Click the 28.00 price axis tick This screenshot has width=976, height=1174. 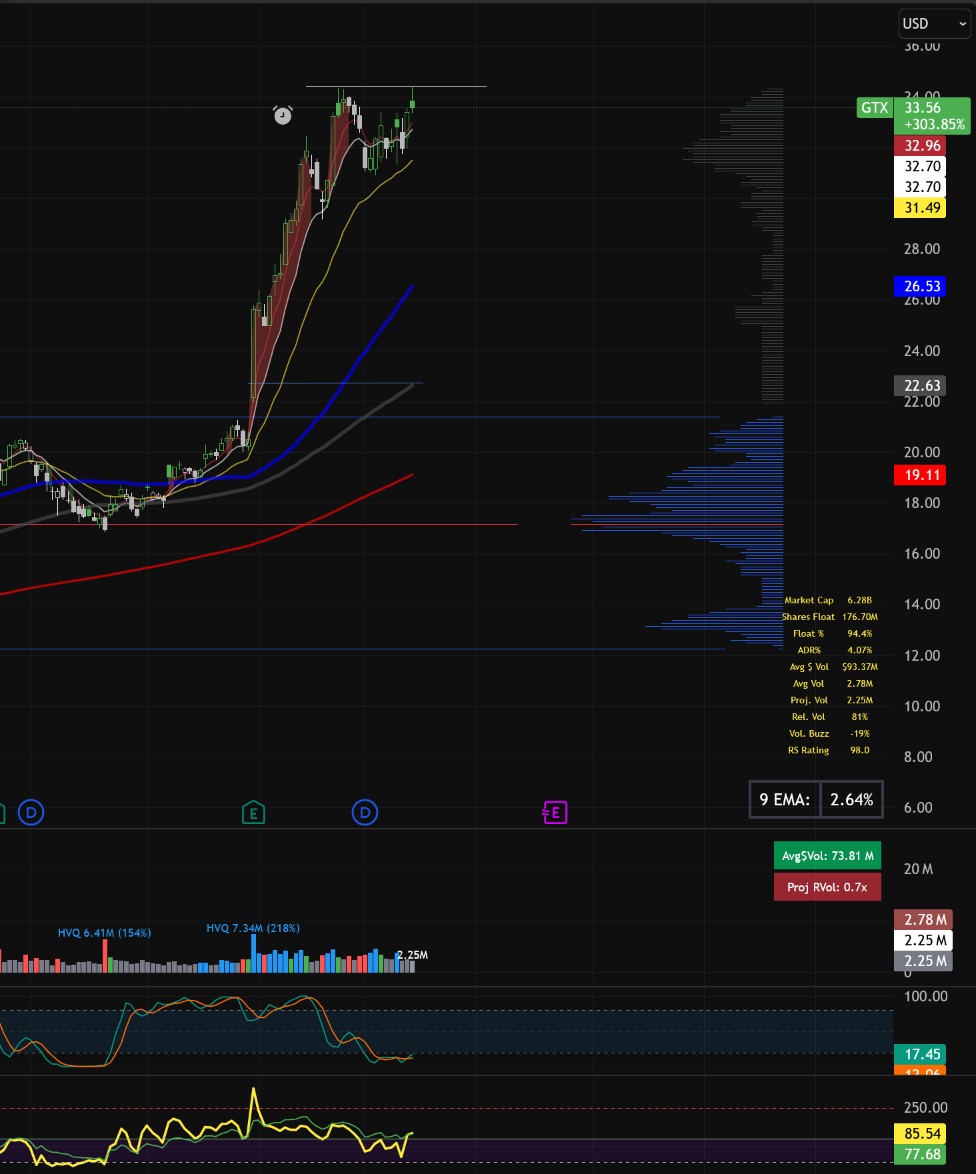(921, 249)
